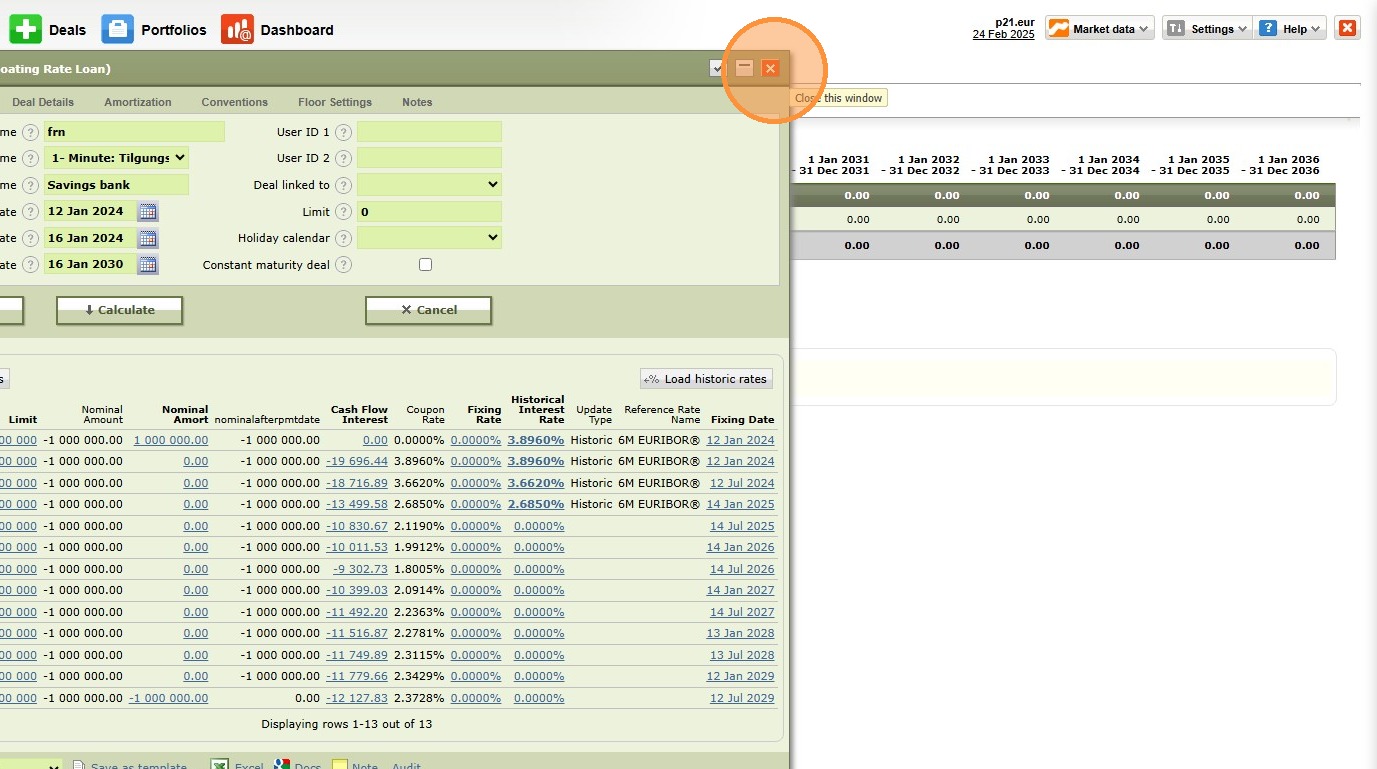
Task: Switch to the Notes tab
Action: point(417,102)
